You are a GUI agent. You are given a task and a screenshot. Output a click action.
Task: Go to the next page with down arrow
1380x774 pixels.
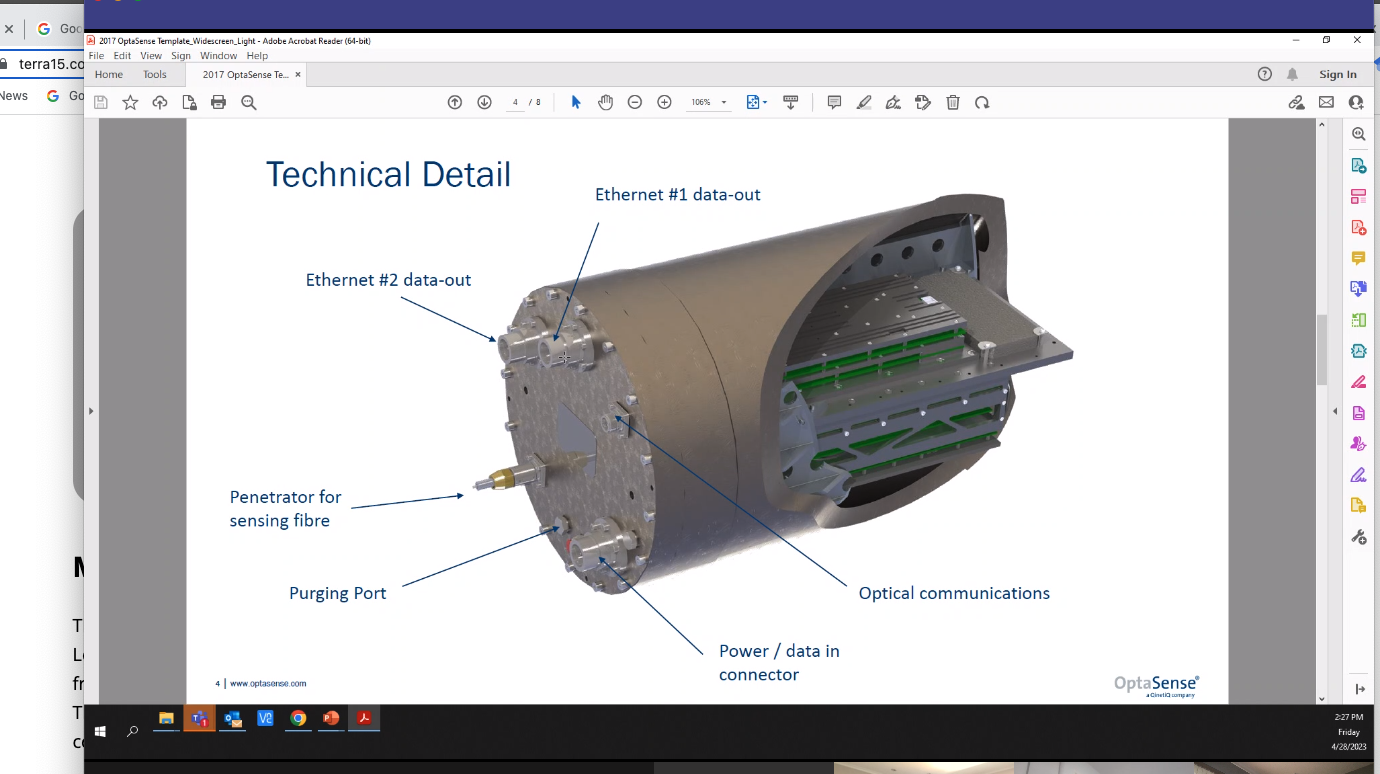485,102
